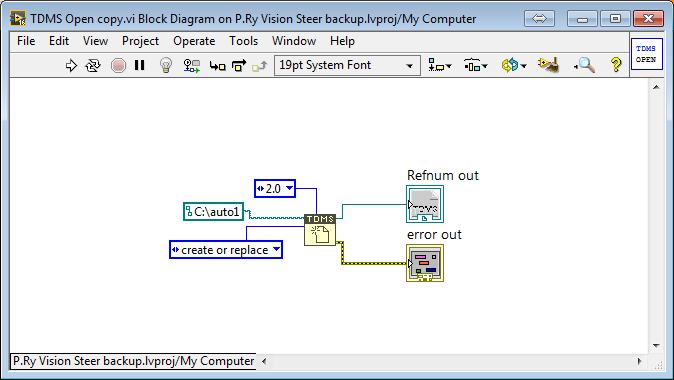Screen dimensions: 674x380
Task: Click the Run arrow button
Action: [x=71, y=65]
